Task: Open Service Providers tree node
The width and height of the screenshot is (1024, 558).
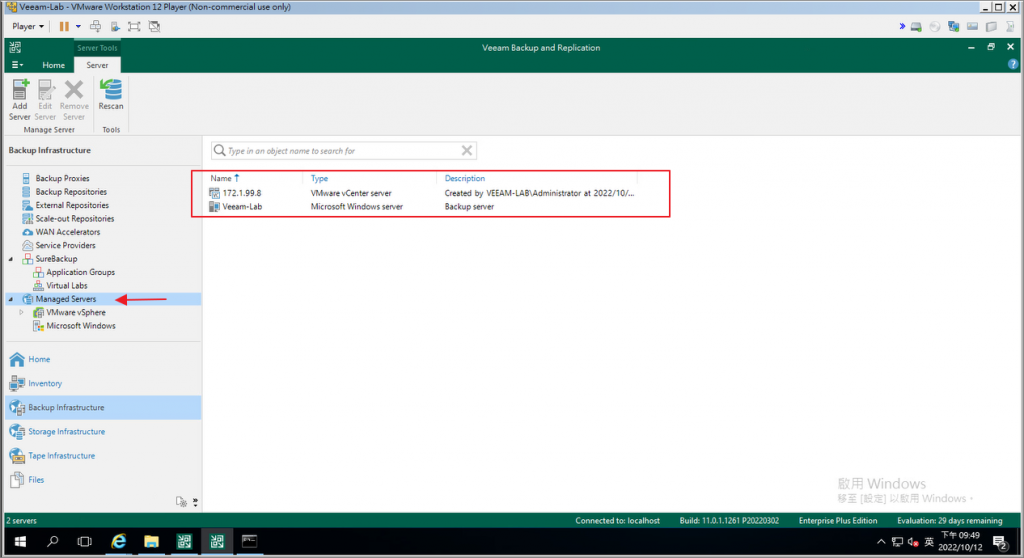Action: pos(65,246)
